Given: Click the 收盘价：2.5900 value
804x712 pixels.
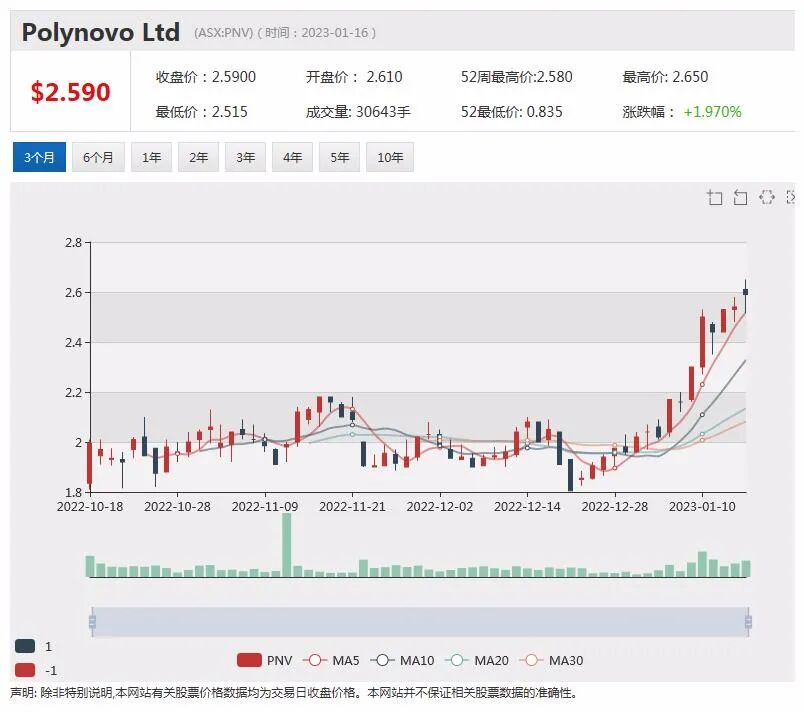Looking at the screenshot, I should (206, 77).
